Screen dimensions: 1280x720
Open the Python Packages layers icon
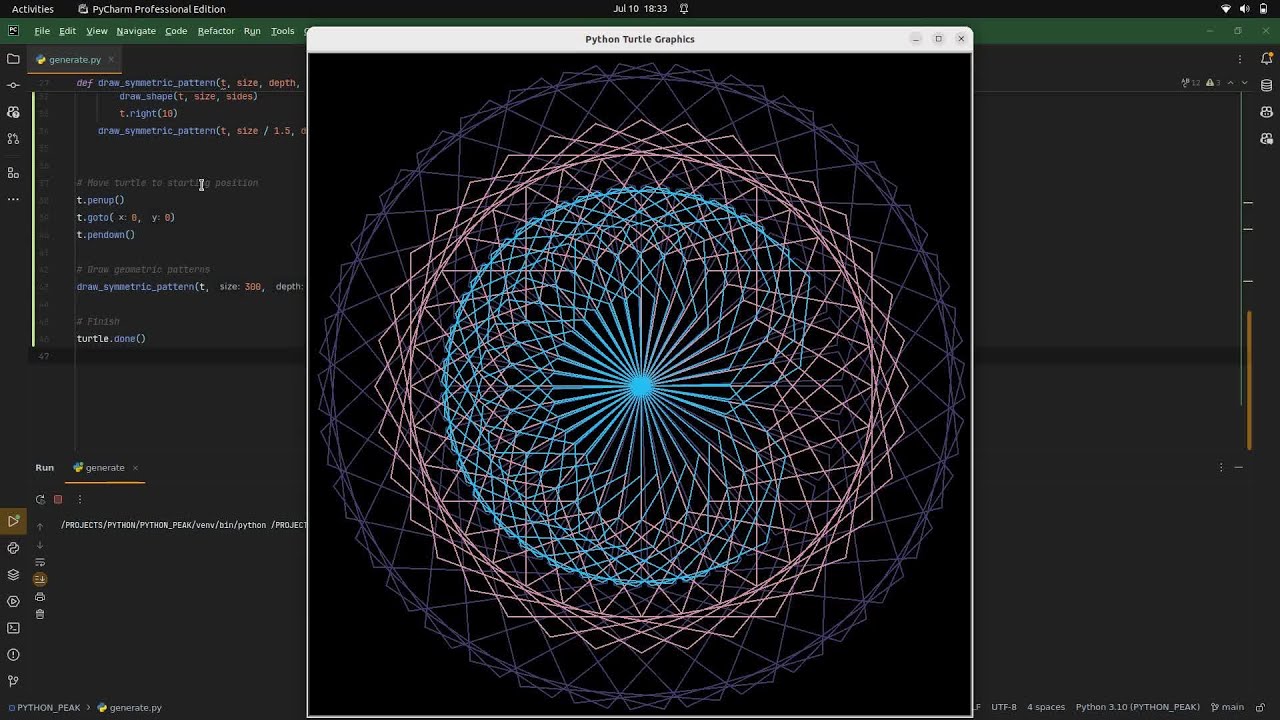click(13, 575)
